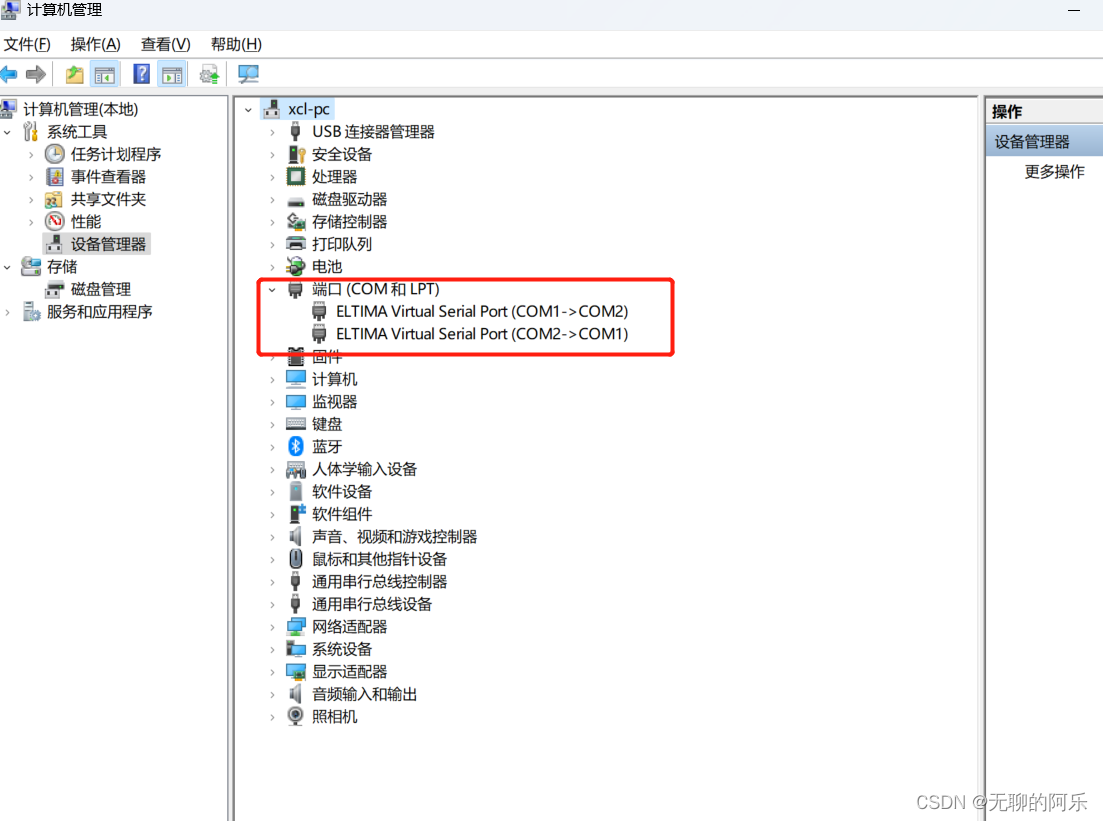Select the 软件组件 device category

(341, 514)
